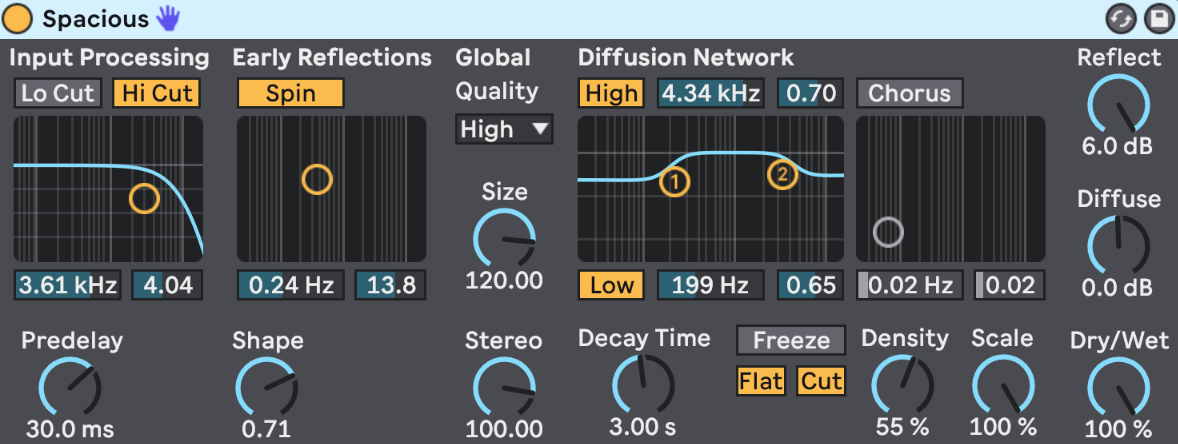1178x444 pixels.
Task: Select filter point 2 in Diffusion Network
Action: [x=782, y=174]
